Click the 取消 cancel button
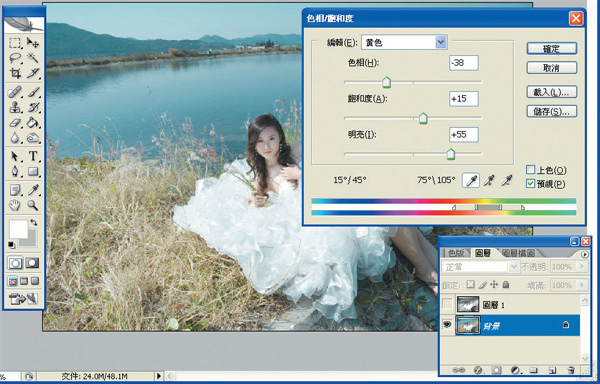Screen dimensions: 600x384 point(551,68)
